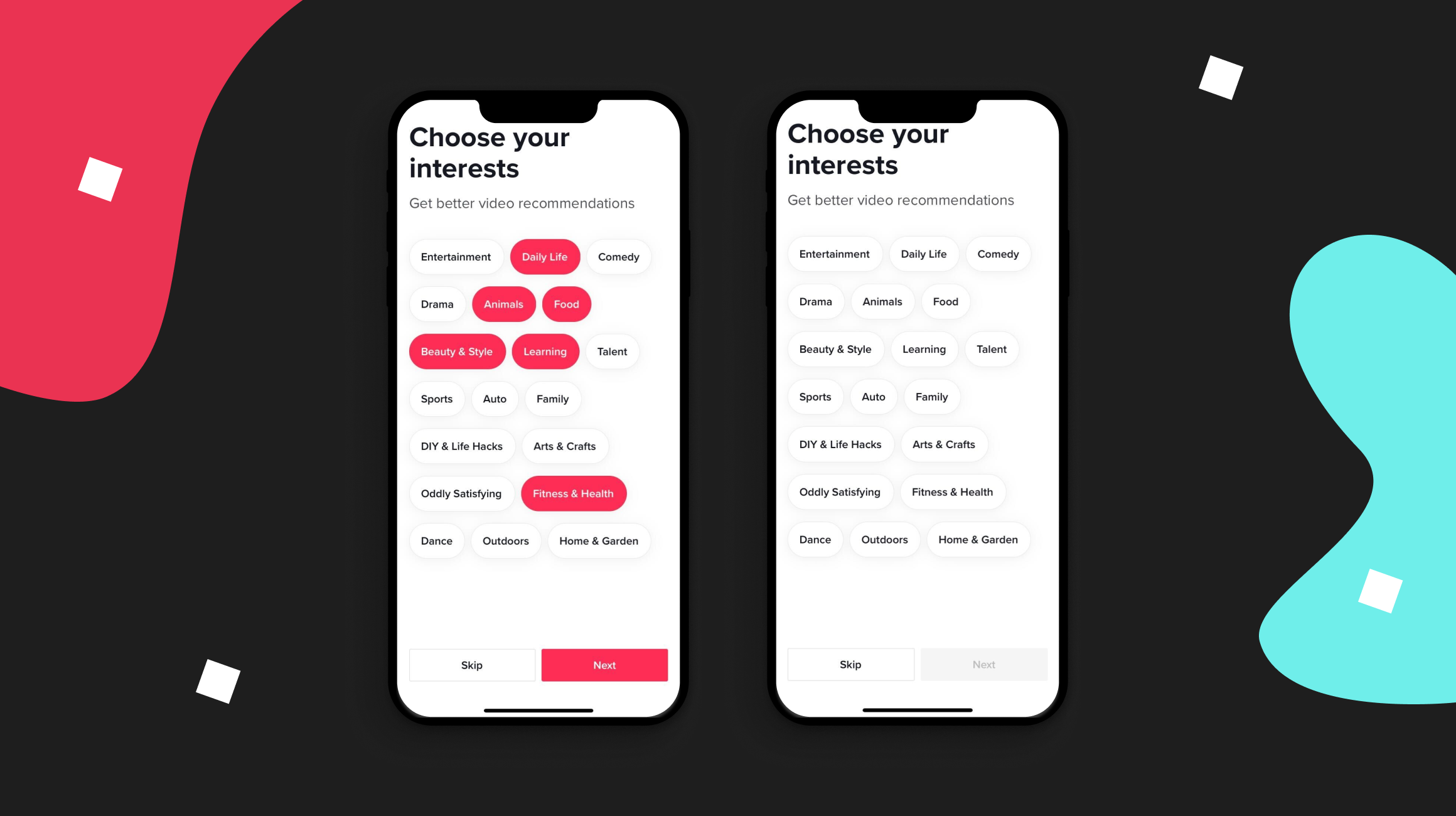Select the 'Learning' interest tag
1456x816 pixels.
(x=545, y=351)
